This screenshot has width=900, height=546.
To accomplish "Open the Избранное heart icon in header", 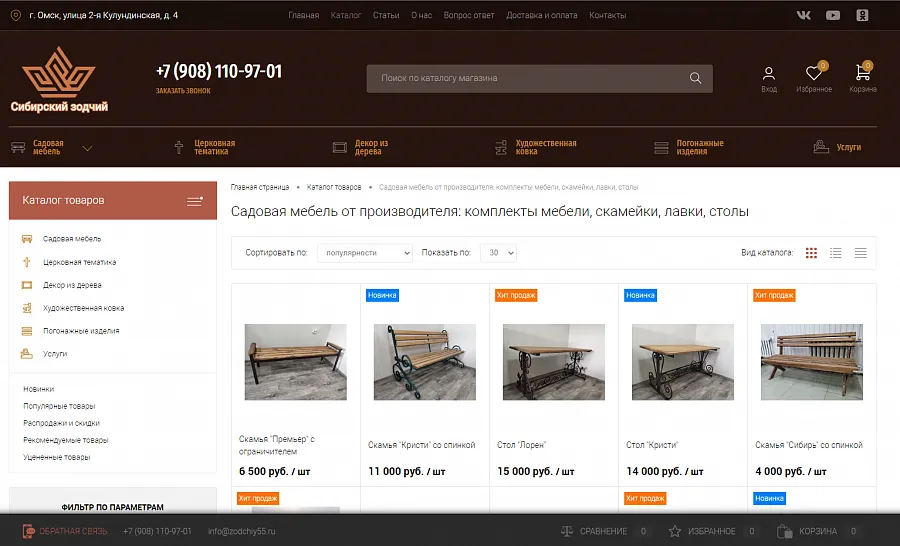I will 813,73.
